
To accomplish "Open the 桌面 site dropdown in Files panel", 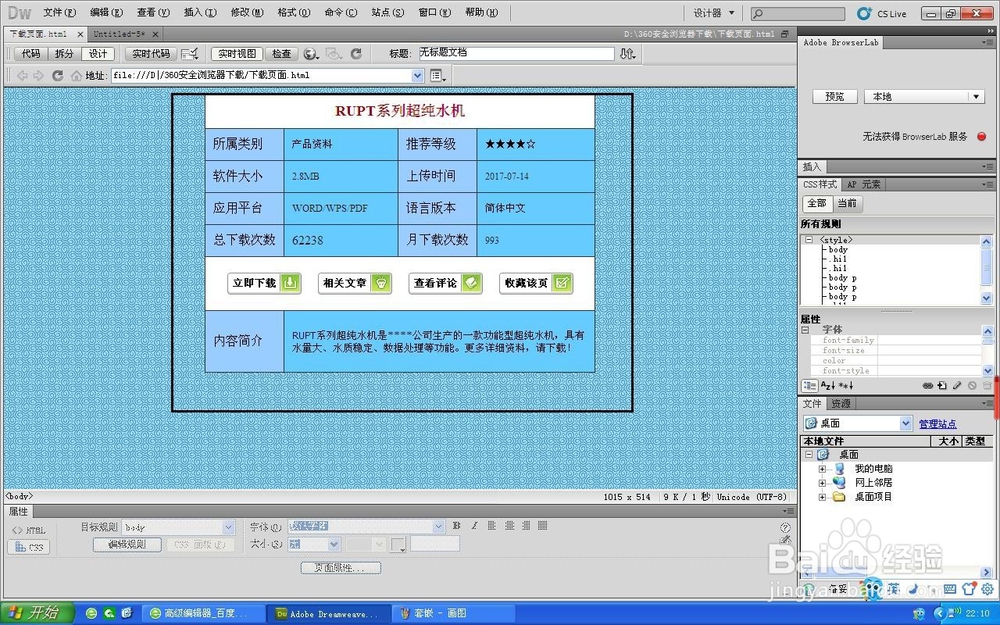I will pos(905,422).
